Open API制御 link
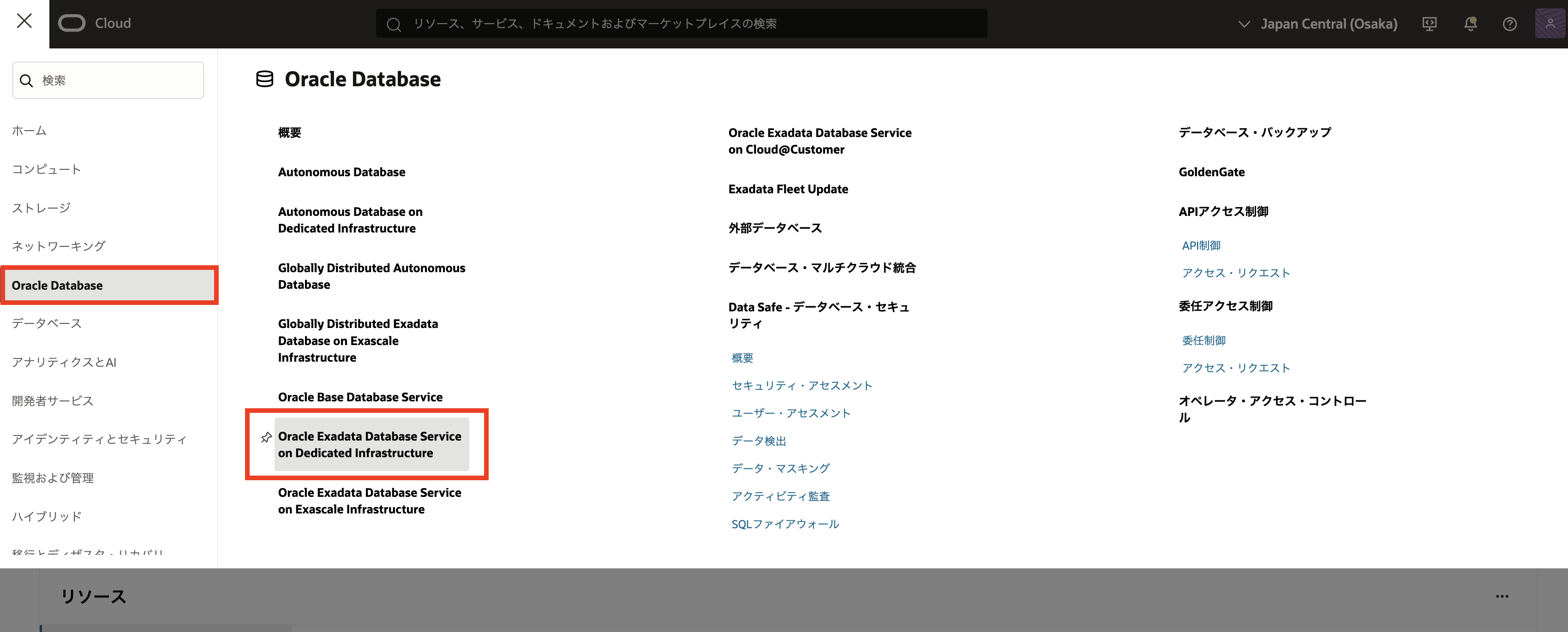This screenshot has height=632, width=1568. point(1201,246)
